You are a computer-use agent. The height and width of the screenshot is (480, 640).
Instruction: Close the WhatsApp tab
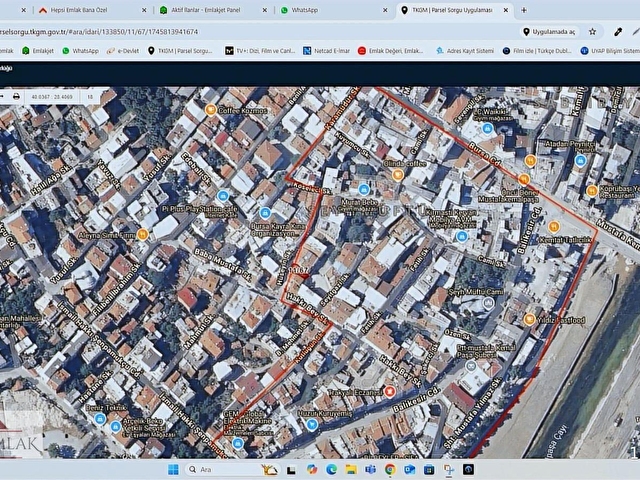click(x=385, y=10)
